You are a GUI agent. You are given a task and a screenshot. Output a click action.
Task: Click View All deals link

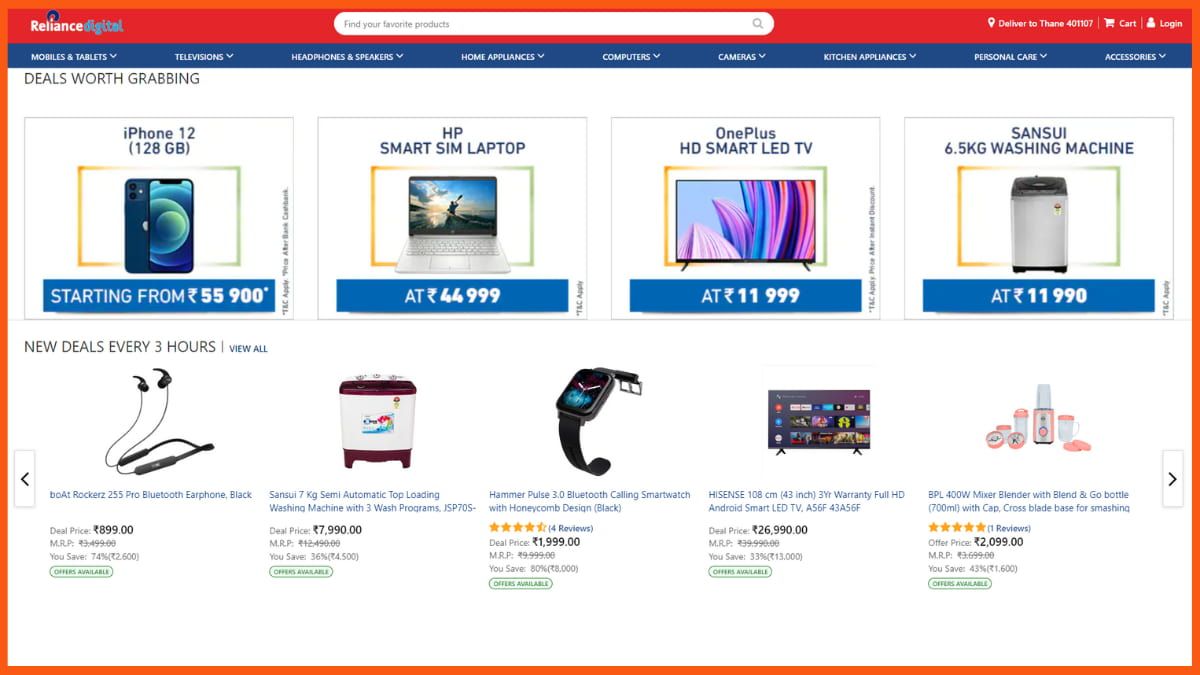248,349
